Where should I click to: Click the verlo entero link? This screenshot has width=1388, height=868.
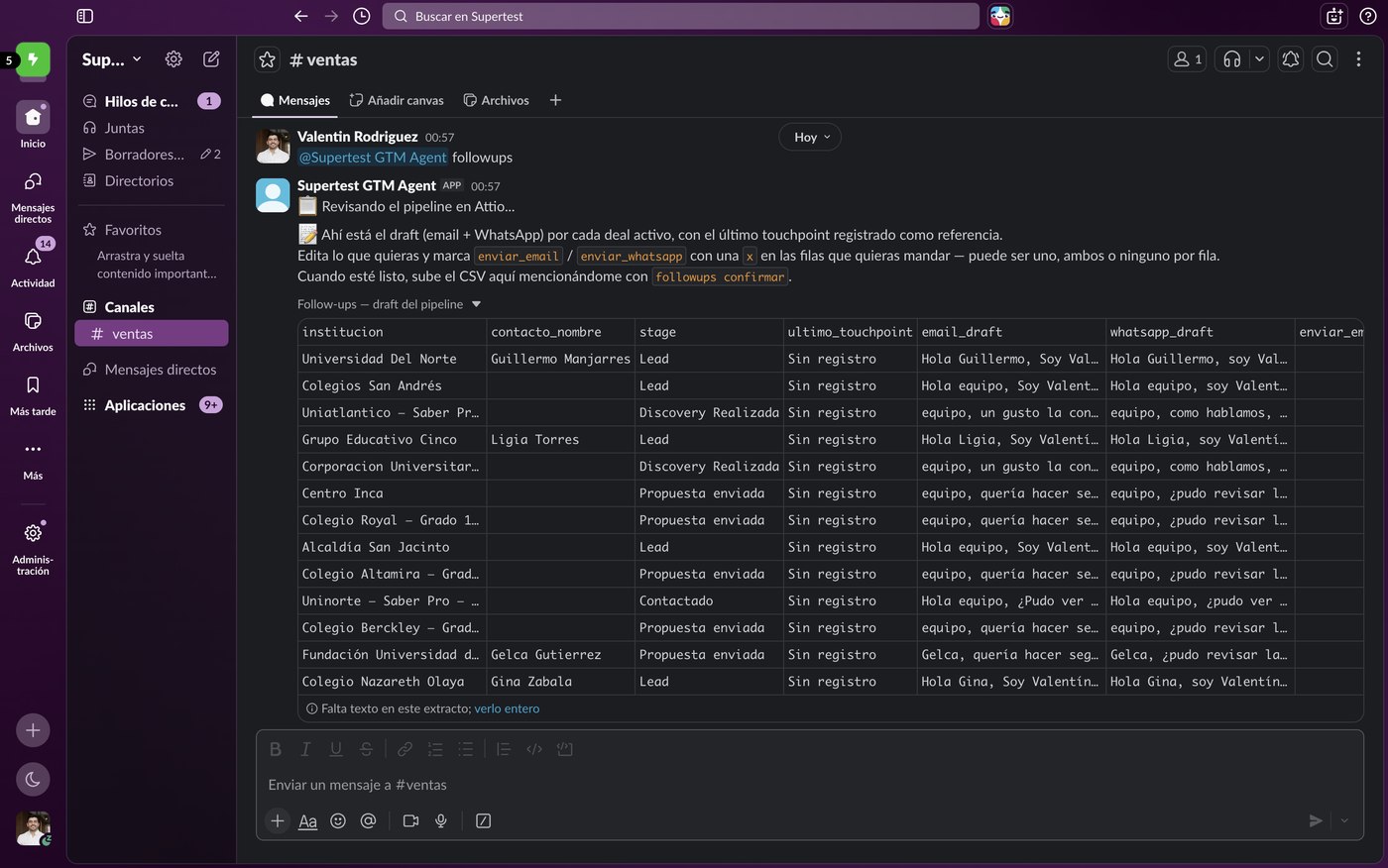tap(507, 708)
